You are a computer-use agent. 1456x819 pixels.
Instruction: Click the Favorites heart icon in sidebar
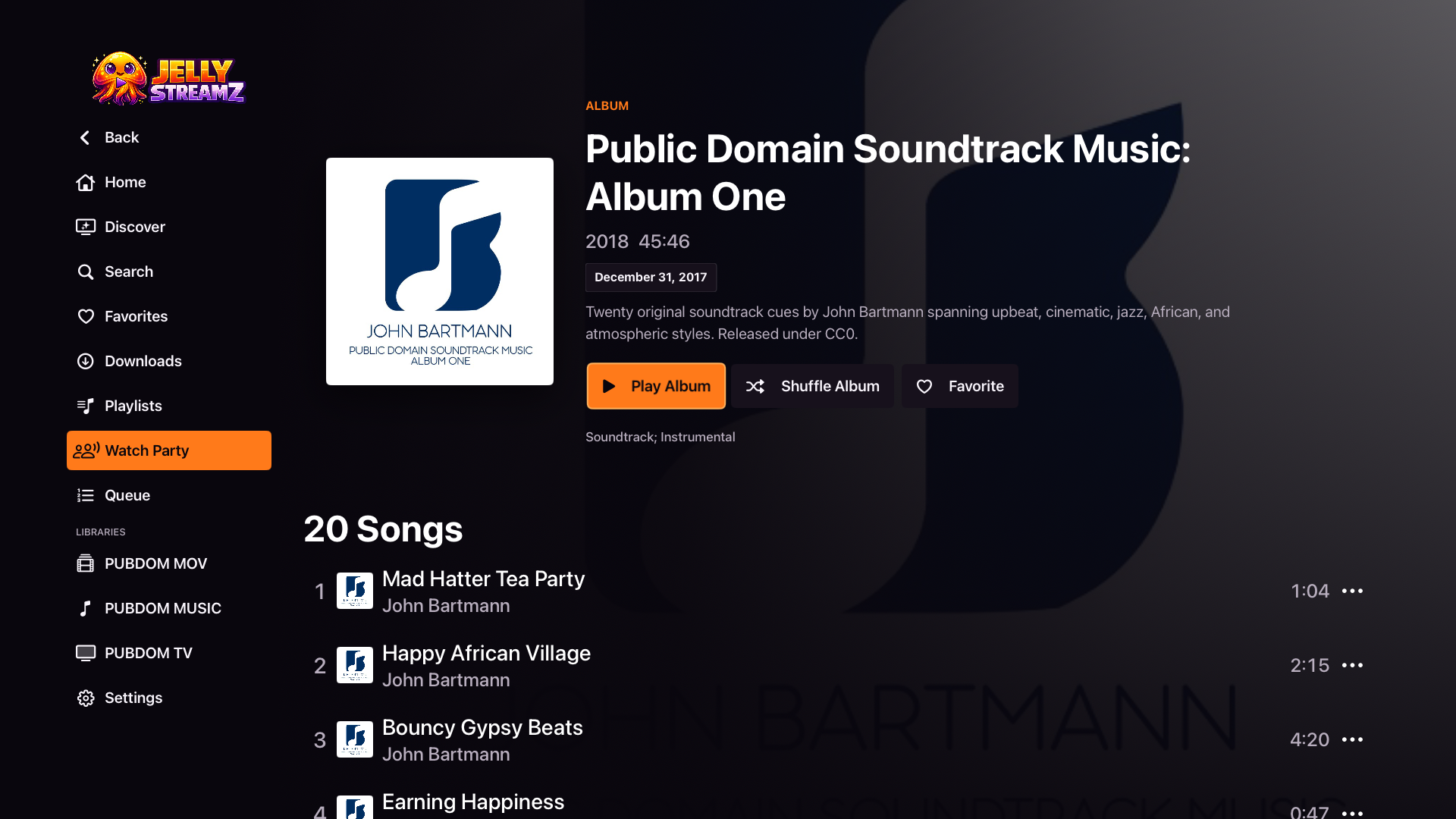[x=86, y=316]
